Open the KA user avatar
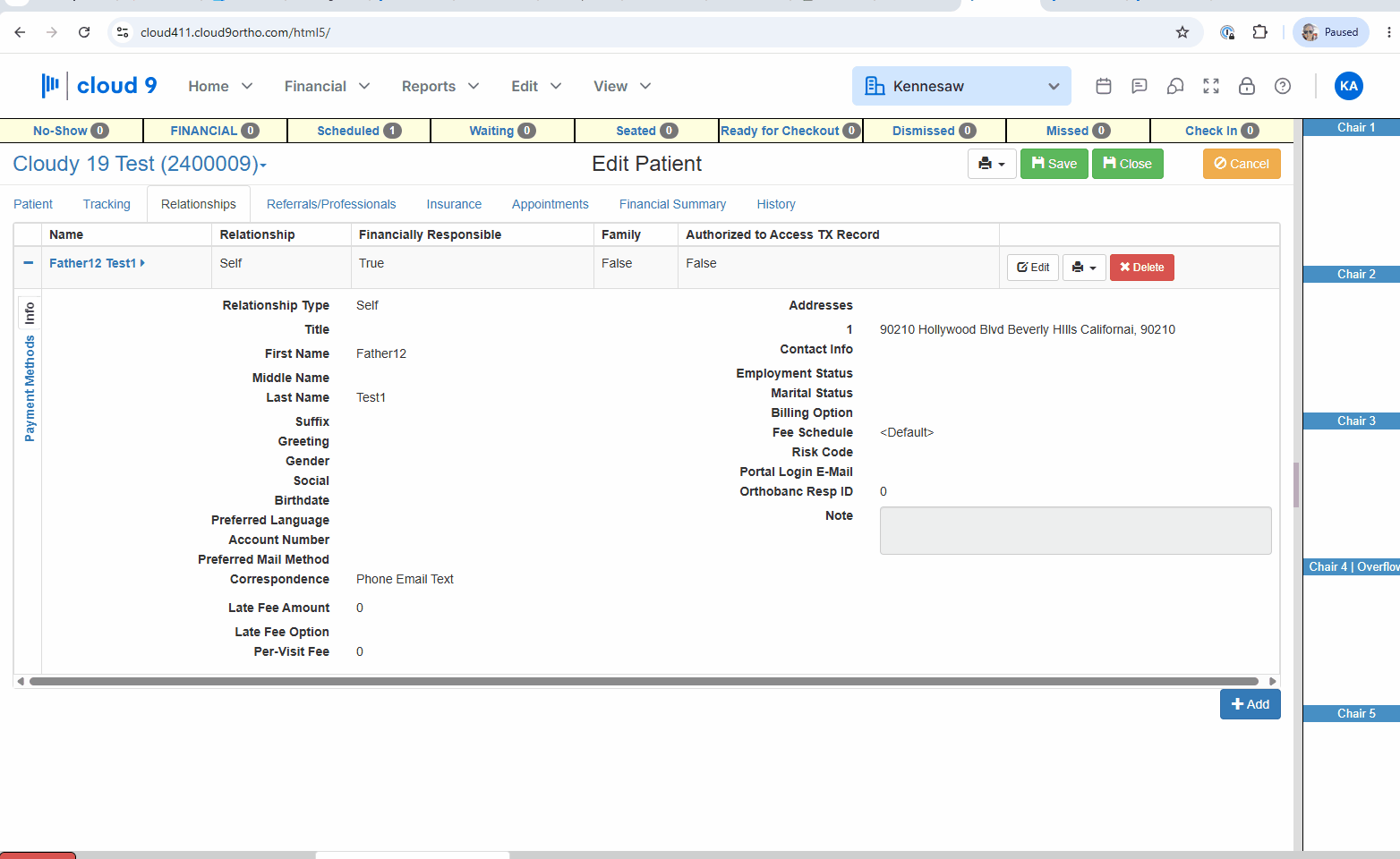Screen dimensions: 1400x859 click(x=1349, y=86)
